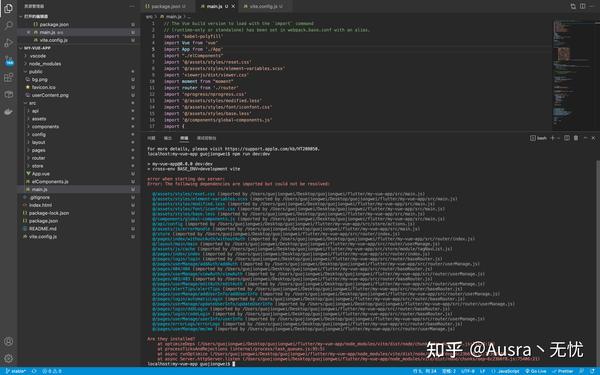This screenshot has width=600, height=375.
Task: Open errors and warnings count in status bar
Action: click(x=52, y=371)
